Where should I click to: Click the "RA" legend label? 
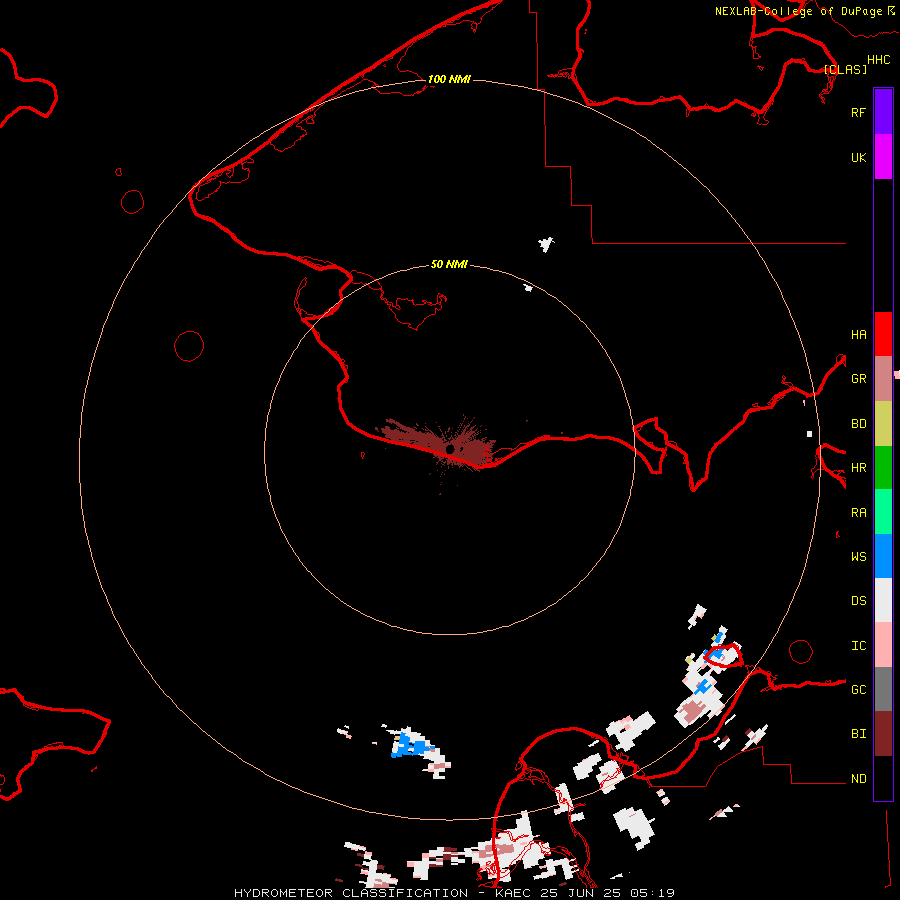[858, 512]
